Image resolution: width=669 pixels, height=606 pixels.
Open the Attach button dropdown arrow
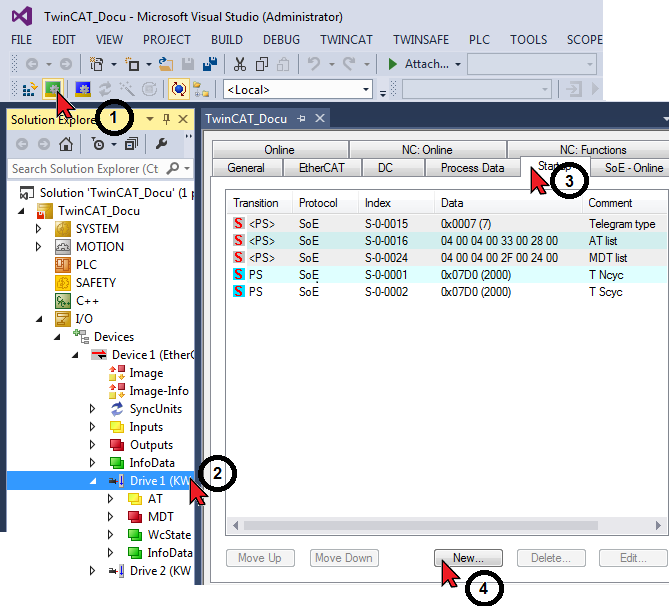pyautogui.click(x=458, y=64)
